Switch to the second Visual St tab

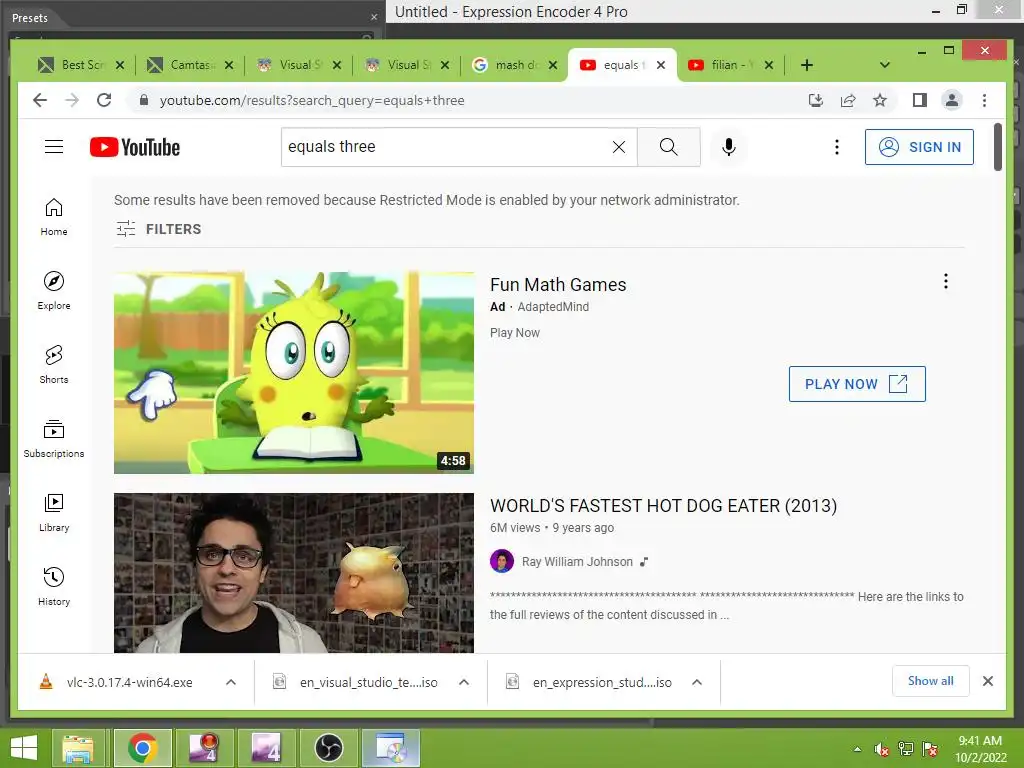408,65
